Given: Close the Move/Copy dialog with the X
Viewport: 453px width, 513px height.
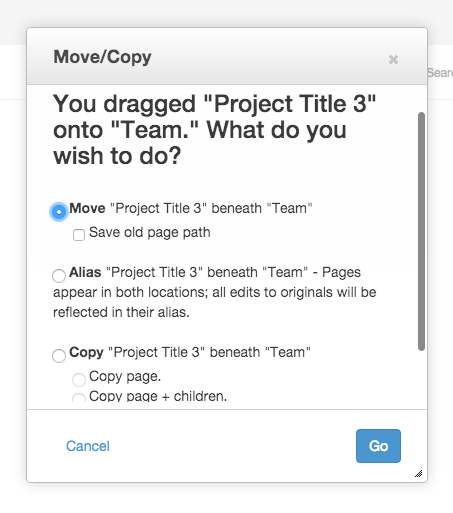Looking at the screenshot, I should tap(393, 59).
